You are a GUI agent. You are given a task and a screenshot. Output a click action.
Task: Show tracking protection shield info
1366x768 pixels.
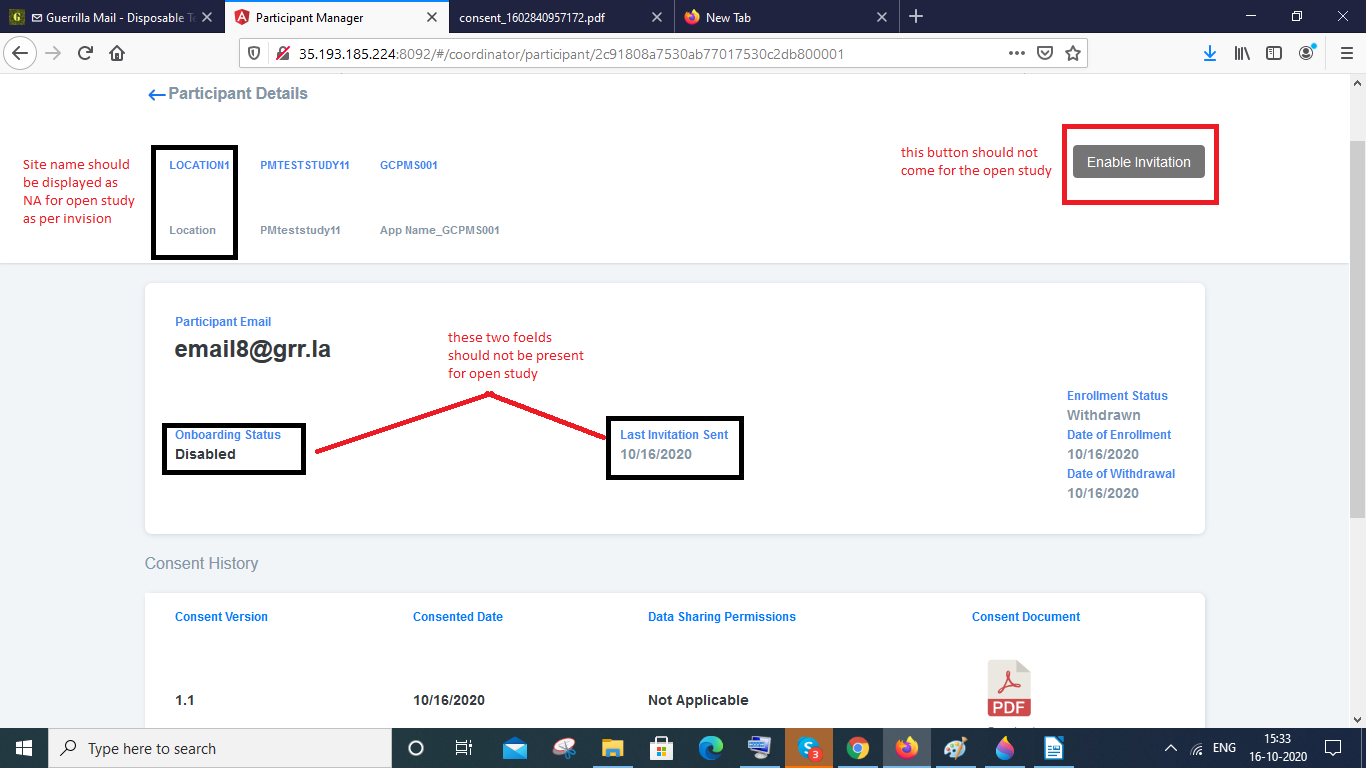point(254,53)
